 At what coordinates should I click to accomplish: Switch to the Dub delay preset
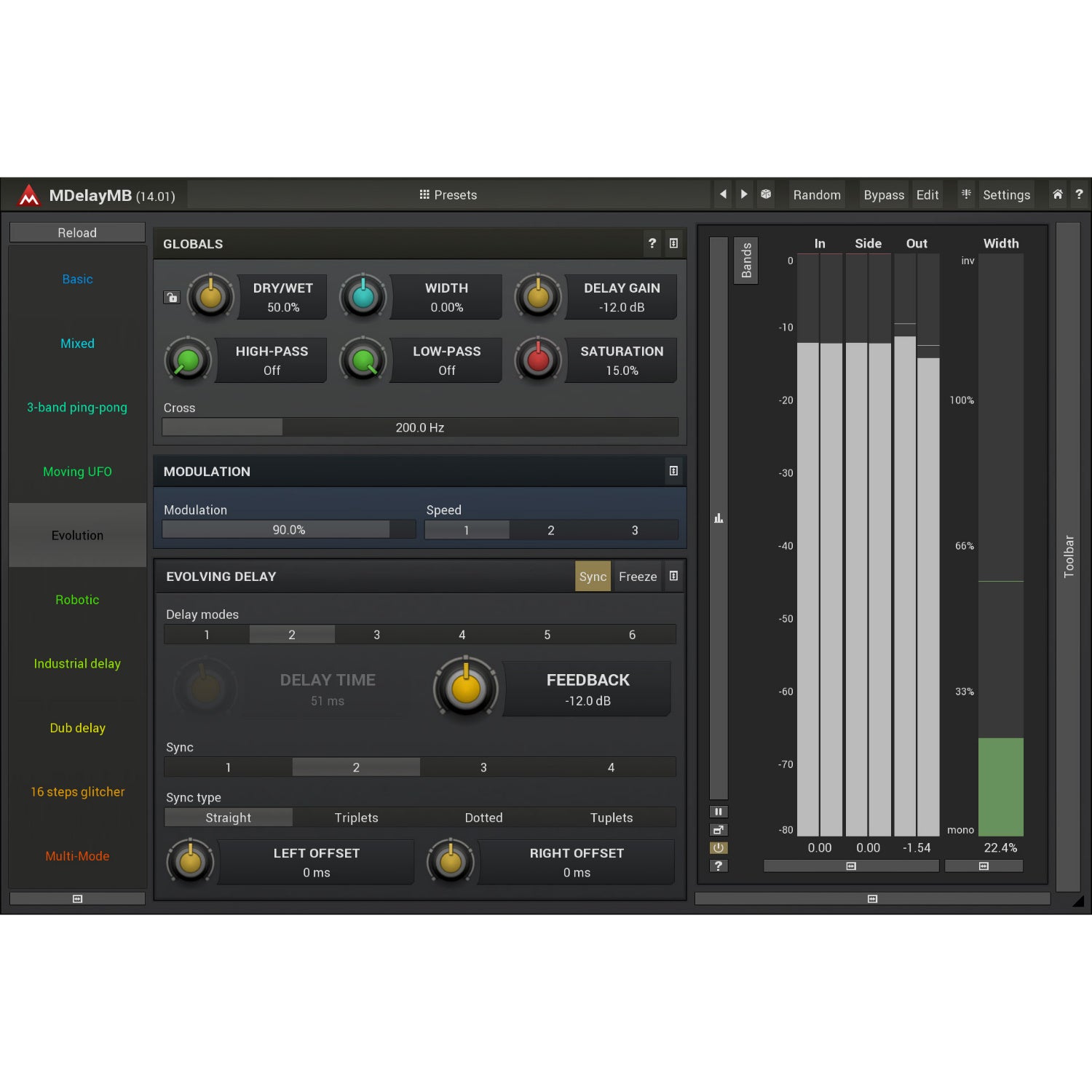pos(77,728)
